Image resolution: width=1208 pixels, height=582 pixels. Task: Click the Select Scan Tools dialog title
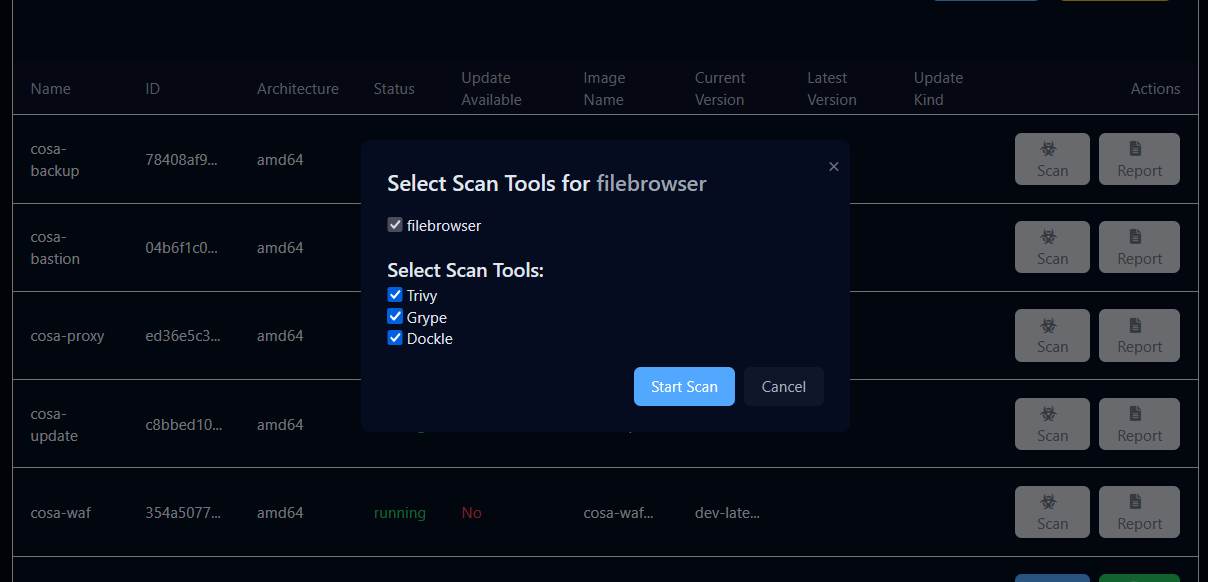[547, 184]
